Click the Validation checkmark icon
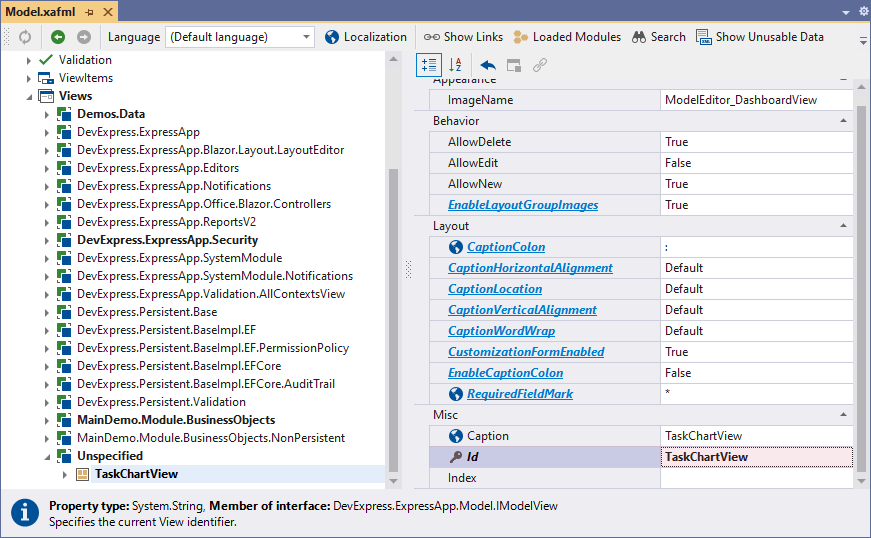The width and height of the screenshot is (871, 538). 46,60
